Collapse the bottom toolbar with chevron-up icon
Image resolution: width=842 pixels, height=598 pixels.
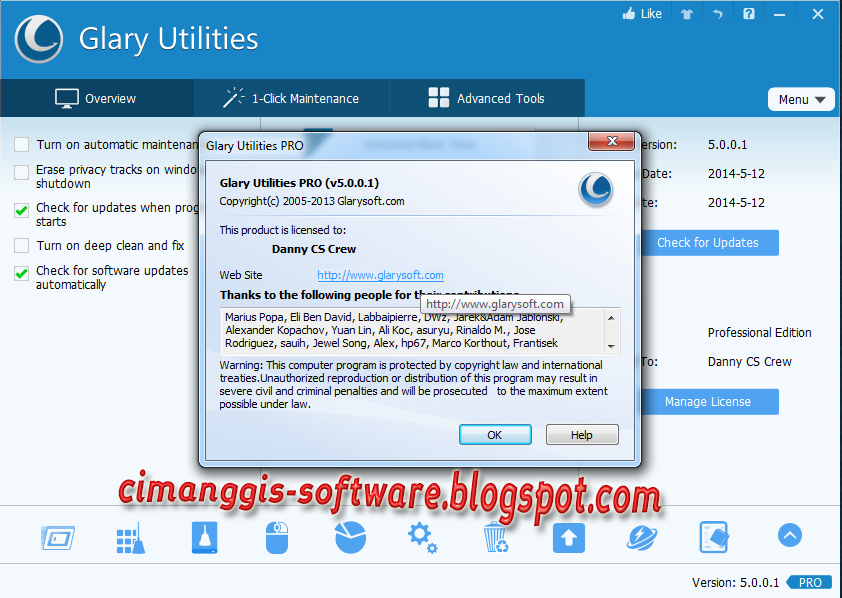pos(790,535)
